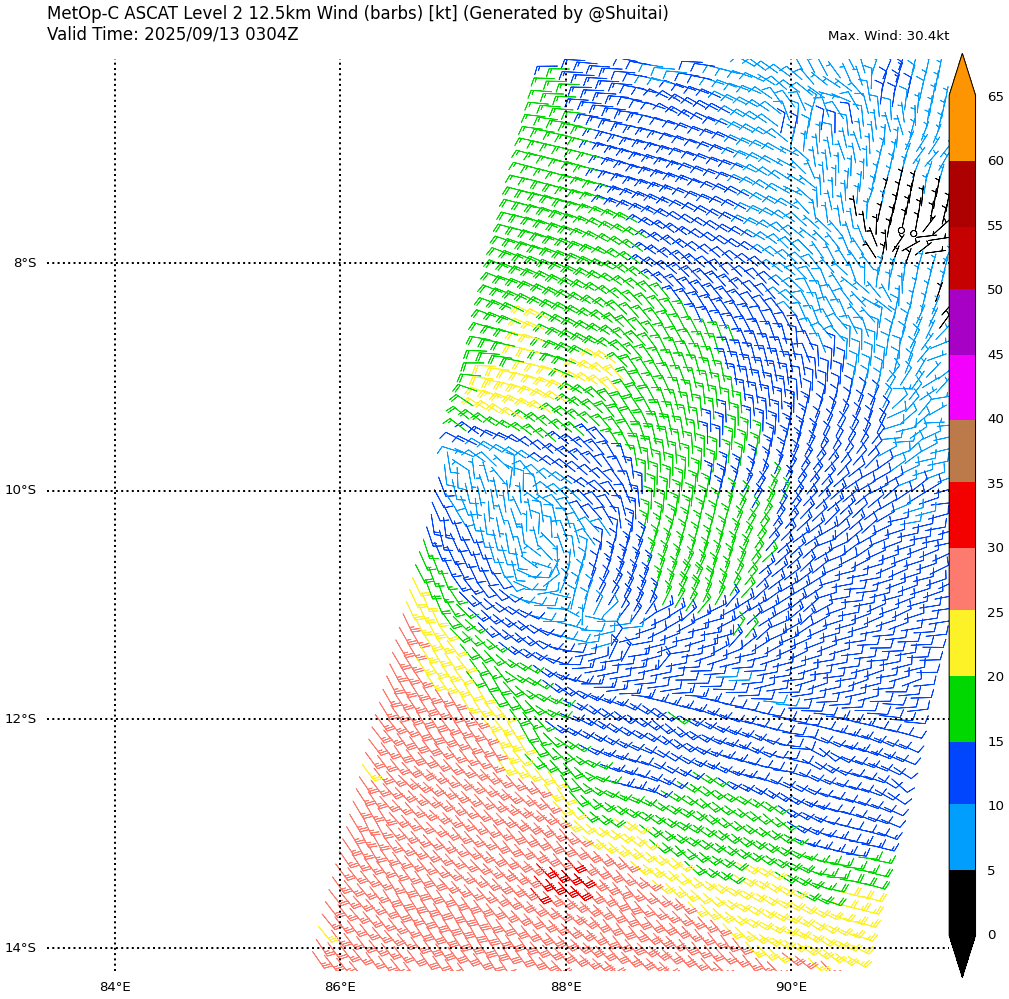Click the 84°E longitude label
The image size is (1009, 999).
point(115,987)
